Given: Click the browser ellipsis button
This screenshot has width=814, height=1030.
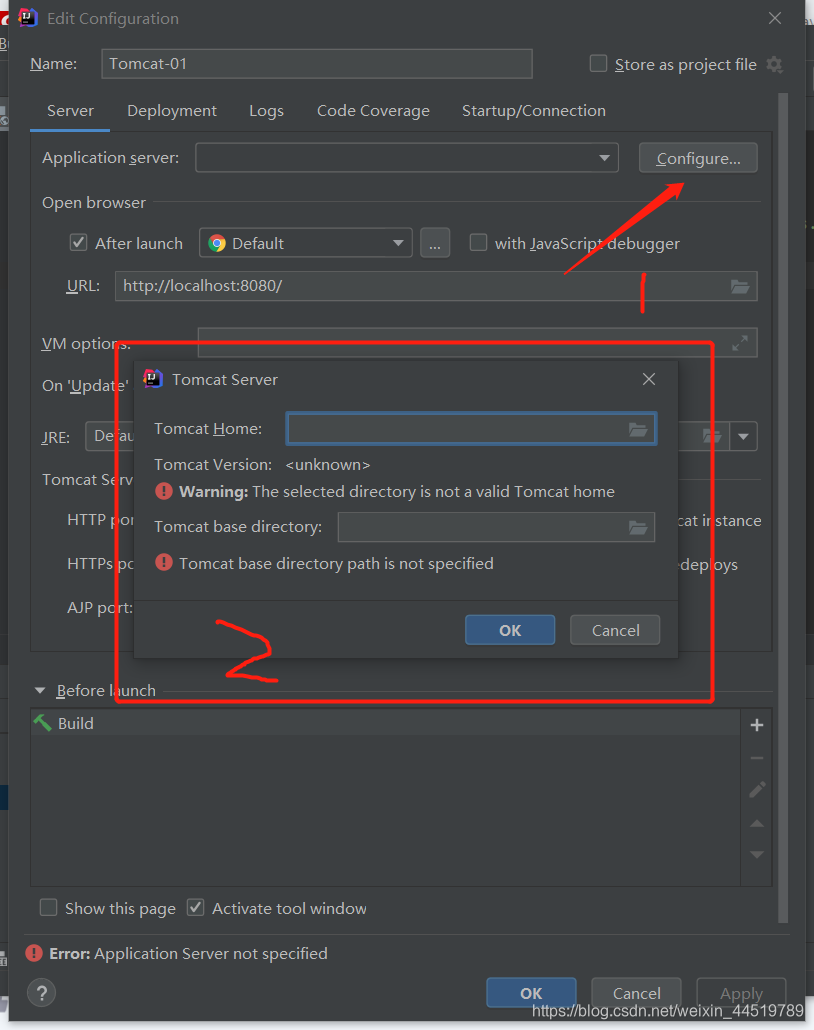Looking at the screenshot, I should (435, 243).
